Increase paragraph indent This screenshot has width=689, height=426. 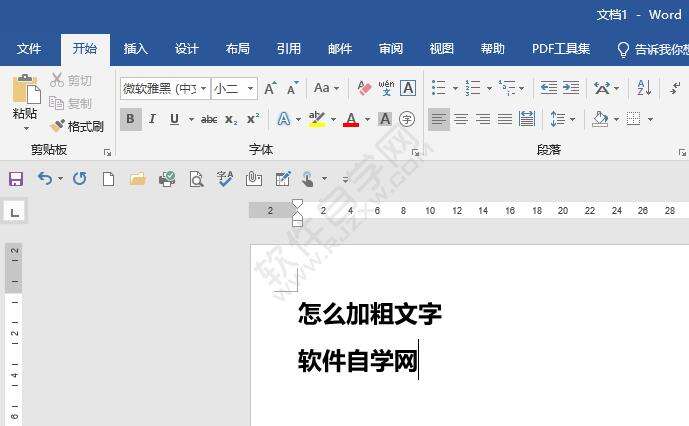click(x=571, y=88)
